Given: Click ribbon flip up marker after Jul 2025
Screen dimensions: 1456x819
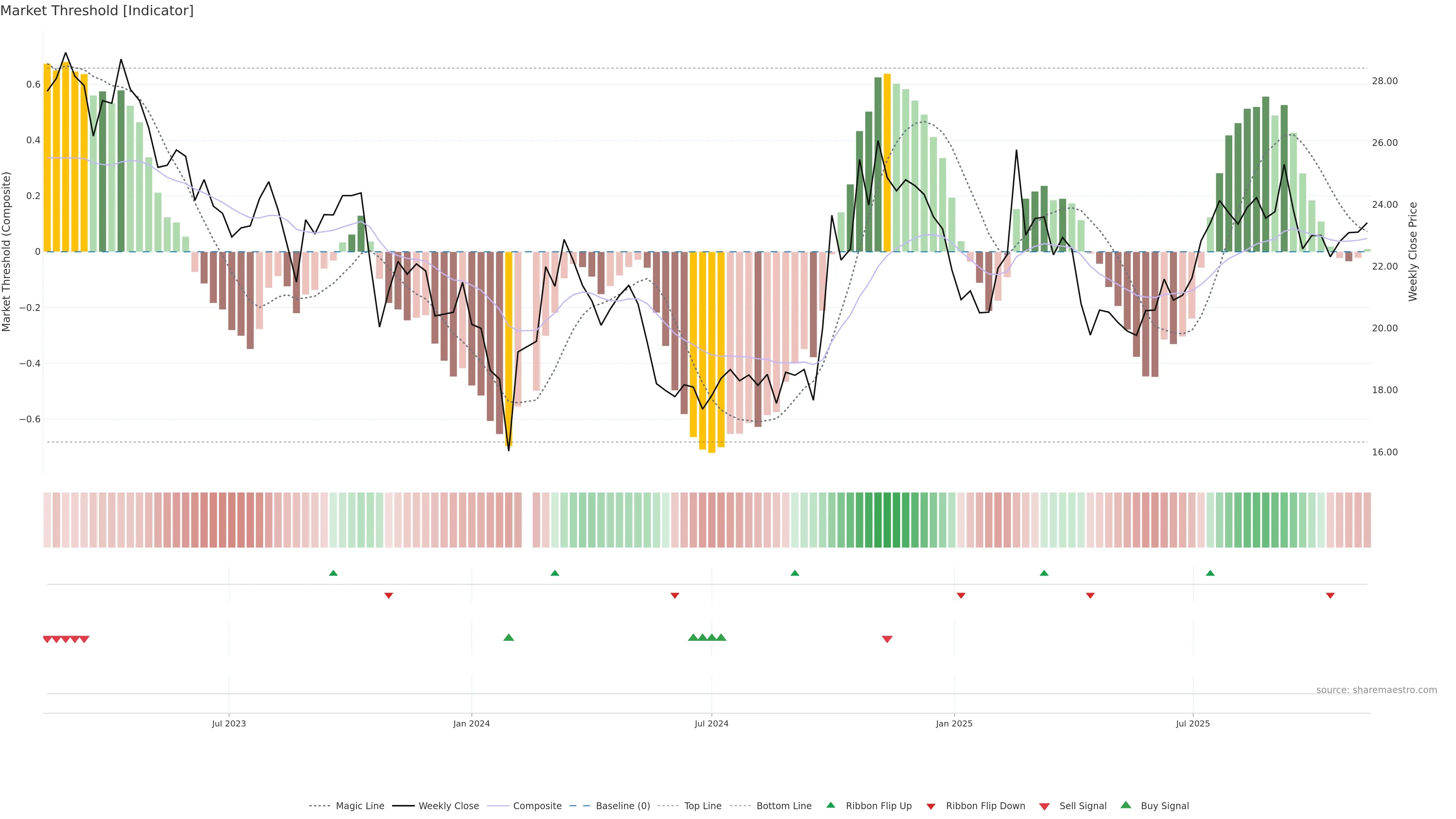Looking at the screenshot, I should pos(1210,573).
